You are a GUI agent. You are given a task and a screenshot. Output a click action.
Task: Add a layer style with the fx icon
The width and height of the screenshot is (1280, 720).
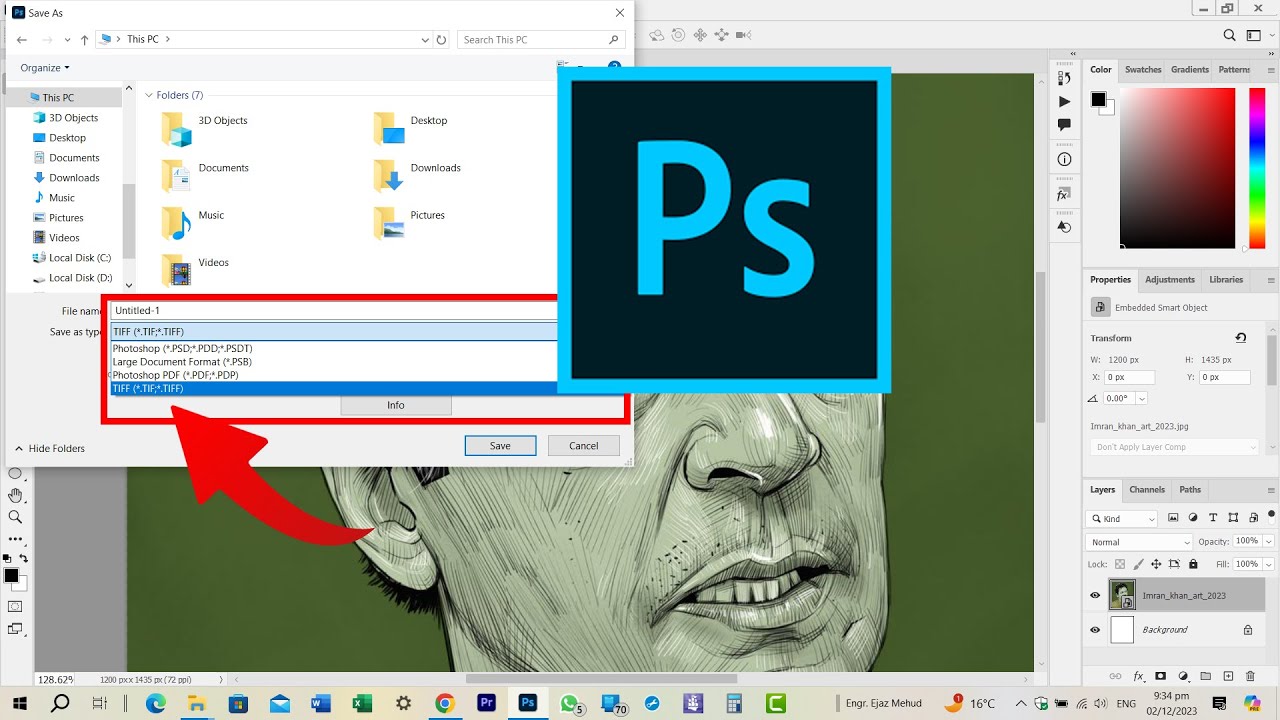tap(1138, 676)
